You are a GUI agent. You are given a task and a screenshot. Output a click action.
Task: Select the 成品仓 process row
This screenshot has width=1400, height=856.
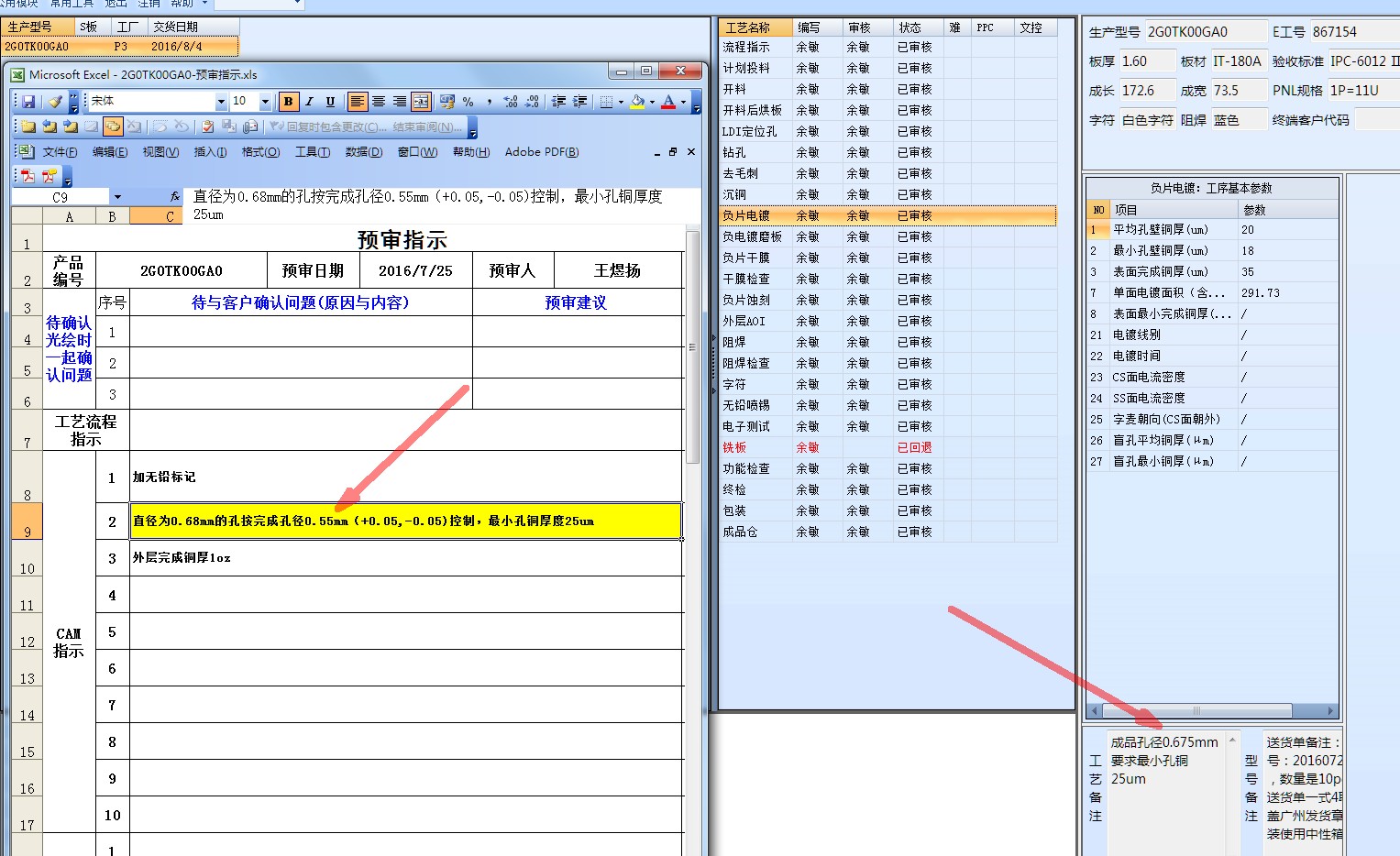tap(887, 532)
